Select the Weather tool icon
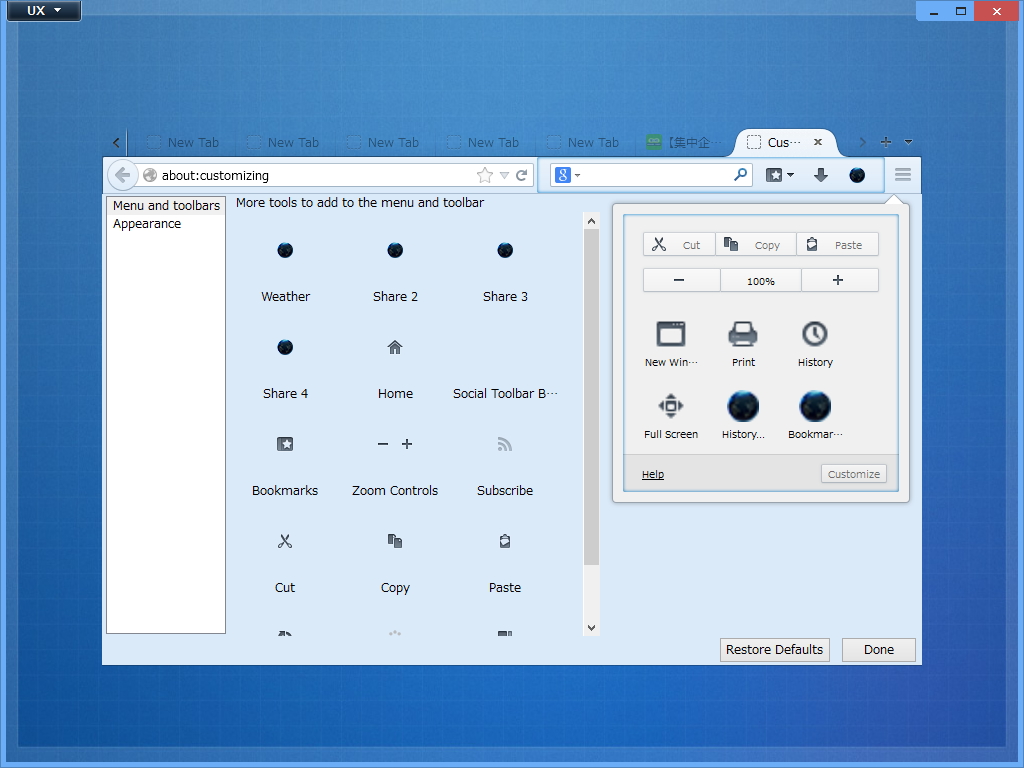This screenshot has width=1024, height=768. 285,250
